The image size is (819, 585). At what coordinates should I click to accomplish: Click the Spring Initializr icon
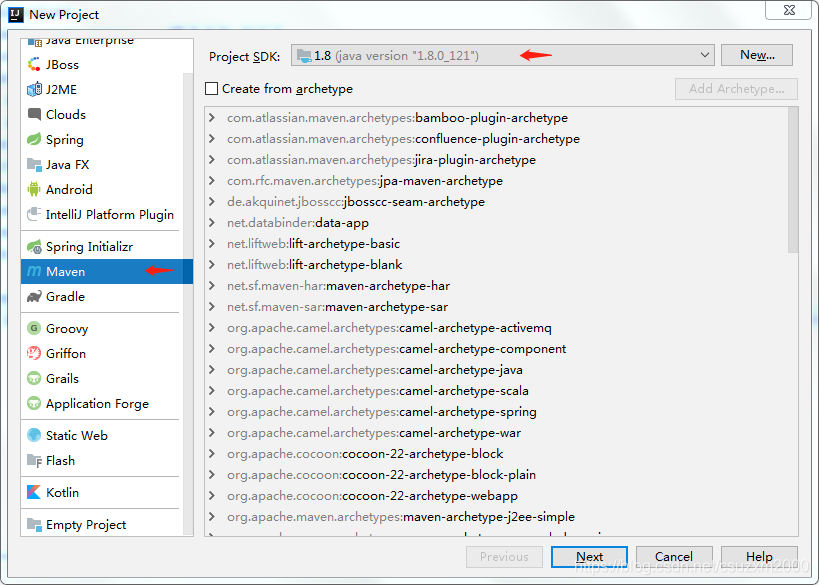point(34,247)
